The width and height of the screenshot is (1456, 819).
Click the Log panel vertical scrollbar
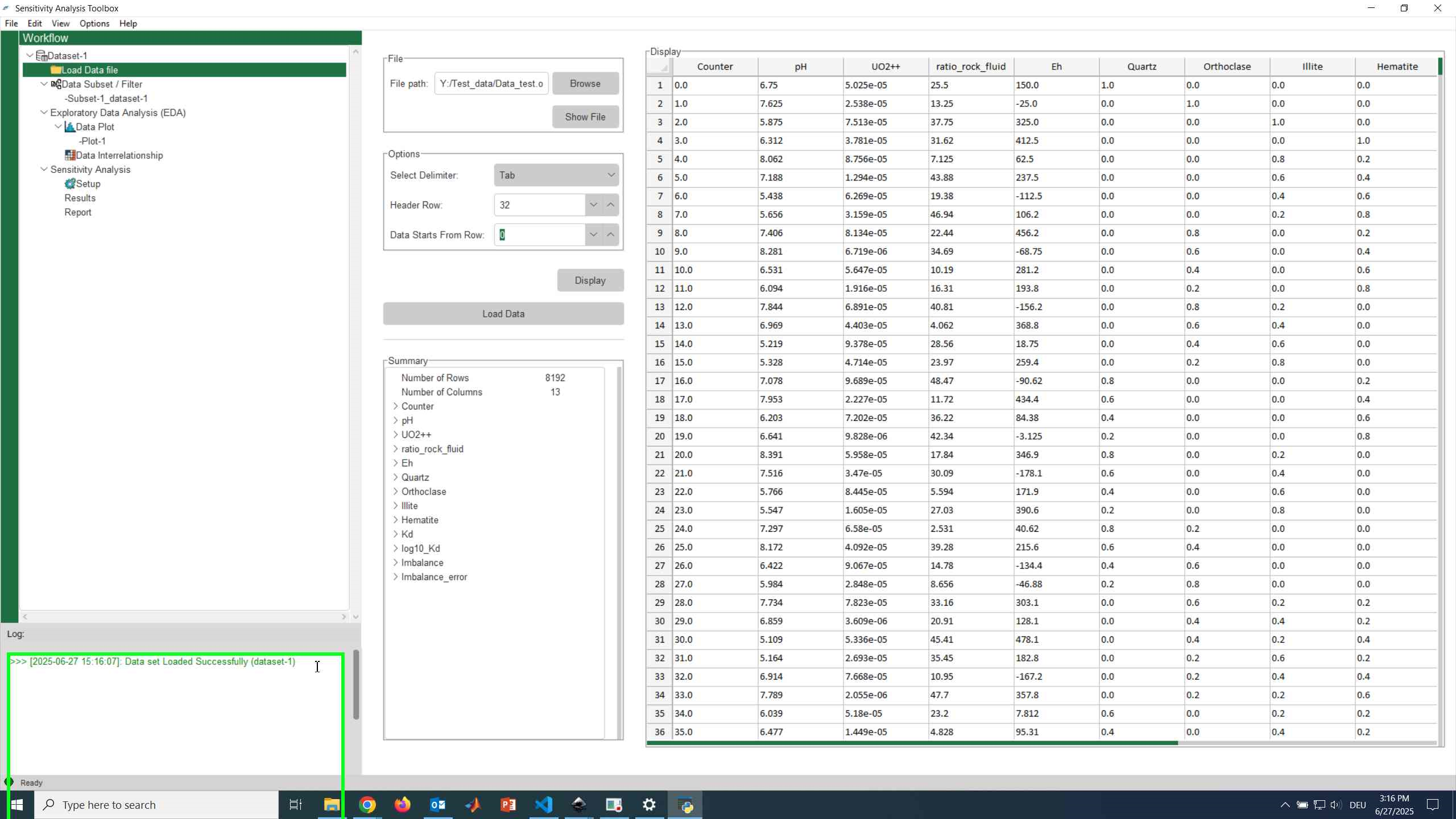click(x=356, y=685)
